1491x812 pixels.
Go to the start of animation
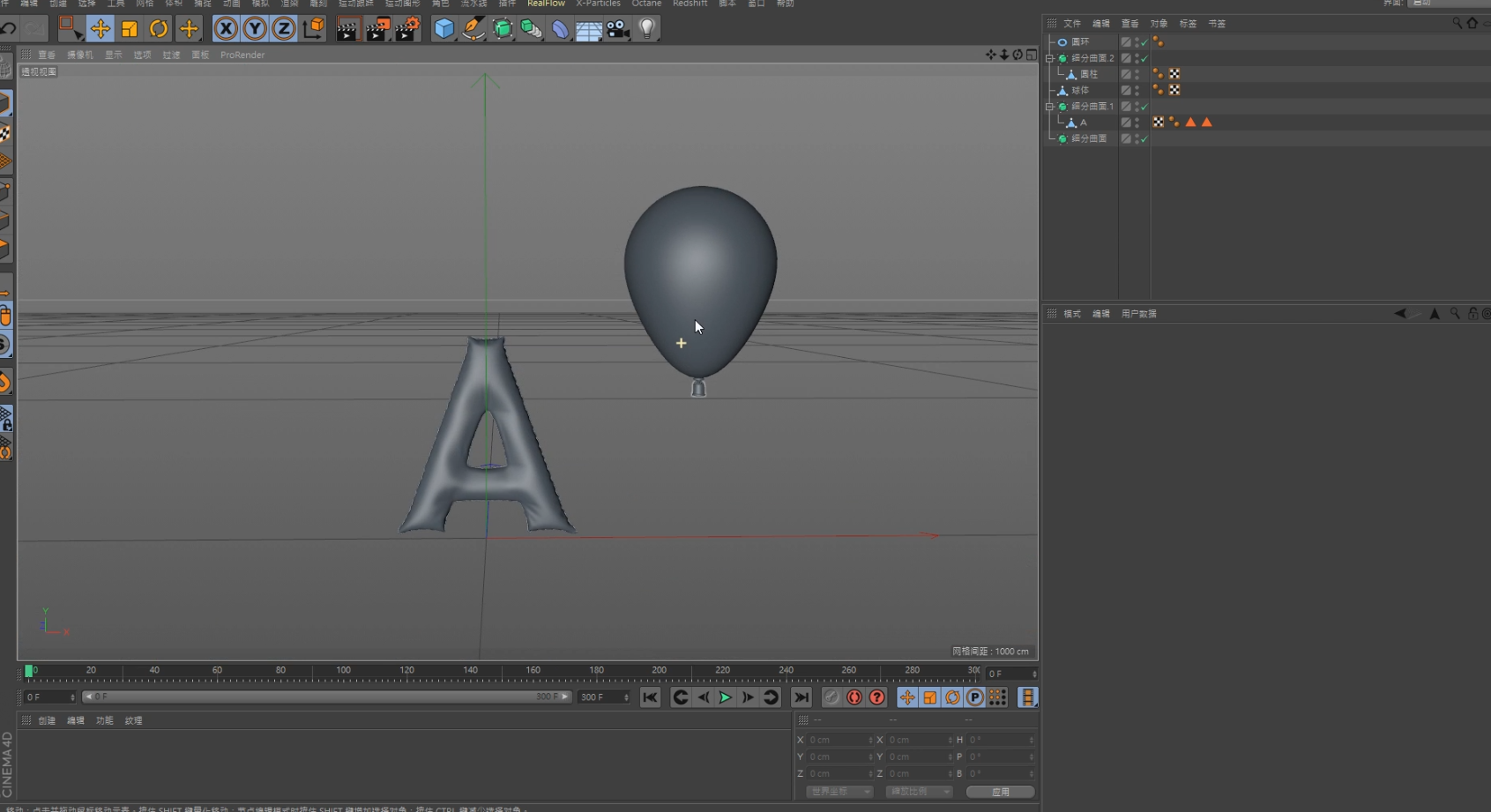[650, 697]
